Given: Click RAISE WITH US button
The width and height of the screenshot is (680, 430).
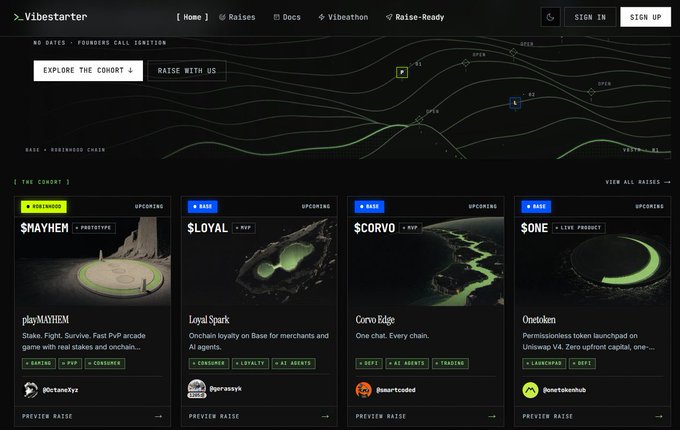Looking at the screenshot, I should tap(187, 71).
